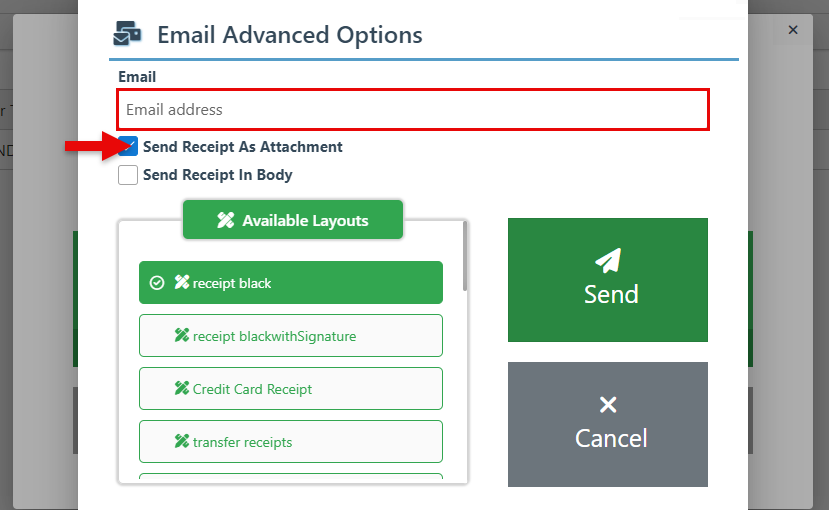
Task: Close the background dialog with top-right X
Action: pos(793,30)
